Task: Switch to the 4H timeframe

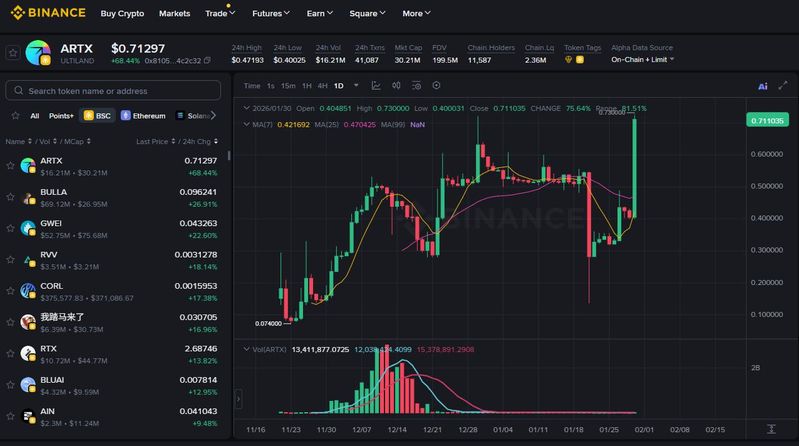Action: point(322,86)
